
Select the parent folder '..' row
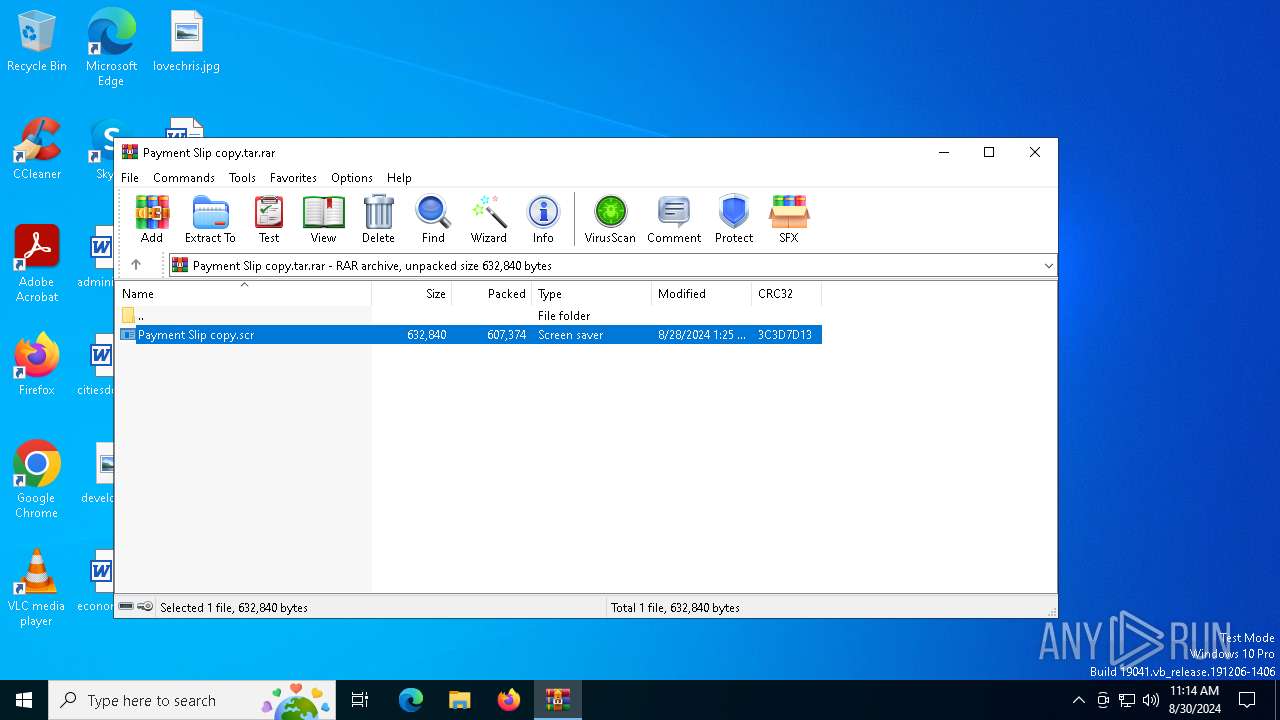coord(469,315)
